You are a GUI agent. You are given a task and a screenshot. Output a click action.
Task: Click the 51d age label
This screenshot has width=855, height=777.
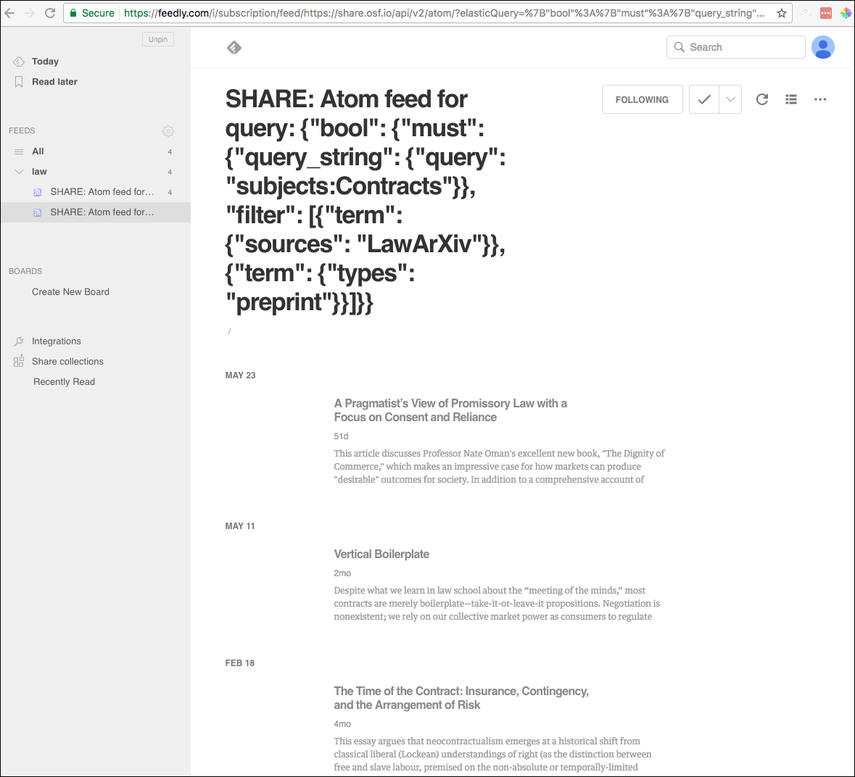[x=341, y=436]
